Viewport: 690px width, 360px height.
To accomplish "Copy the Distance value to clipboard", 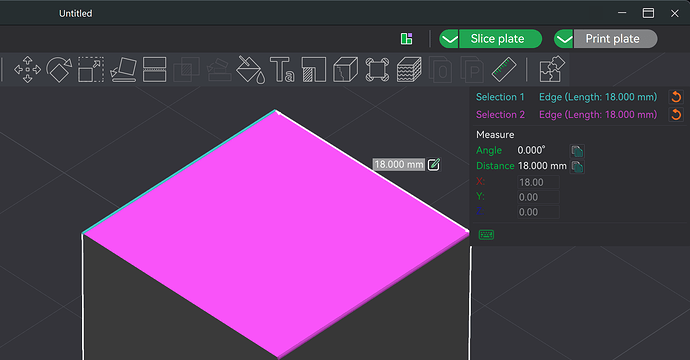I will [577, 166].
